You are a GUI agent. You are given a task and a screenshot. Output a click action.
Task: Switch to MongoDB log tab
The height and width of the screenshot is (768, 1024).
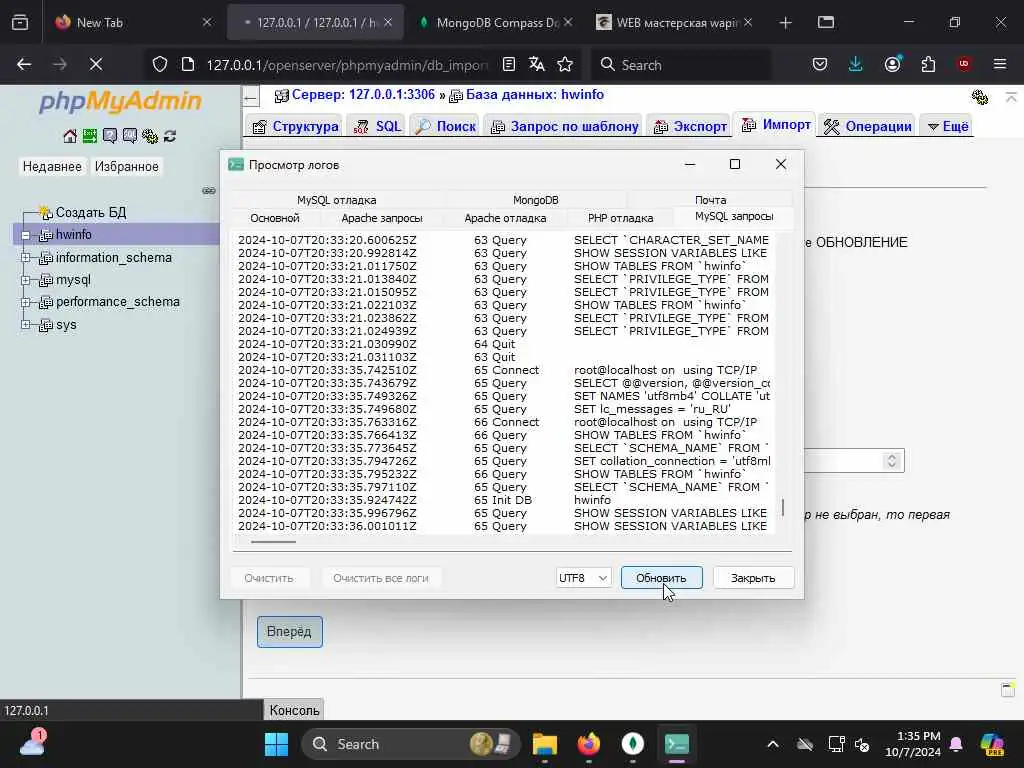[536, 200]
